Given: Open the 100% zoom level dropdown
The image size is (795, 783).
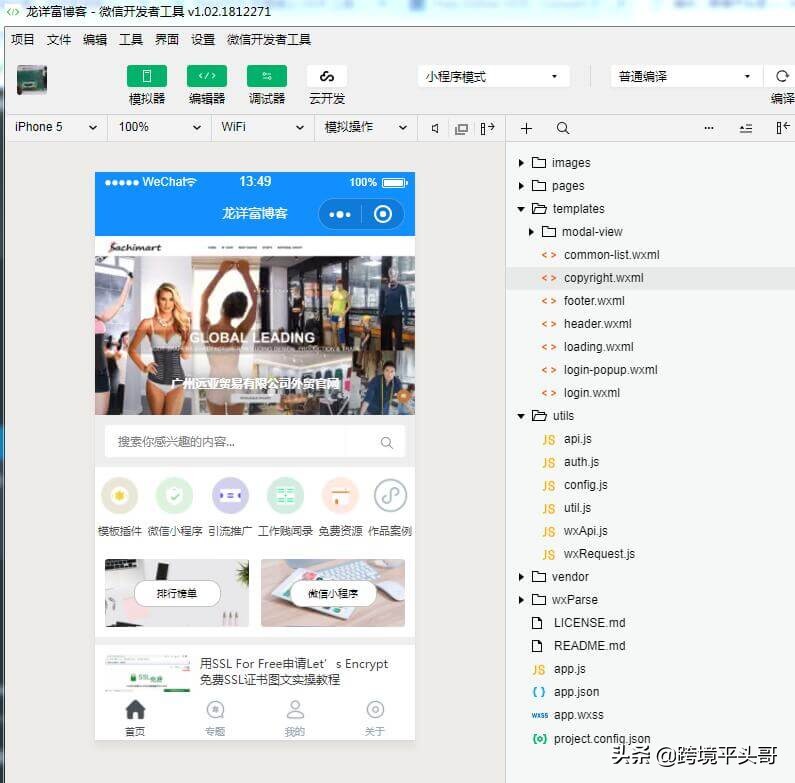Looking at the screenshot, I should 159,127.
